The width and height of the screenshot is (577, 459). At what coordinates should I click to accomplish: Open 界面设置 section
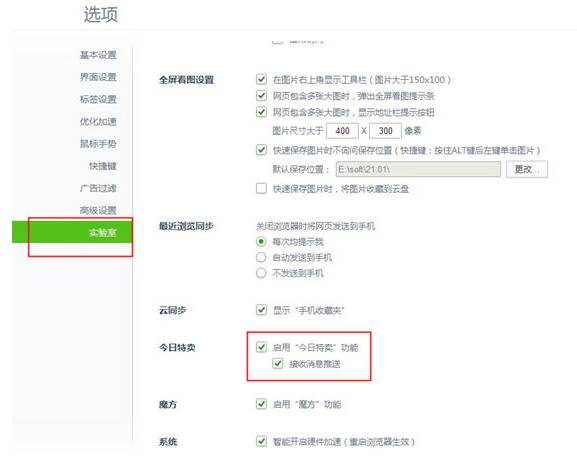click(98, 77)
